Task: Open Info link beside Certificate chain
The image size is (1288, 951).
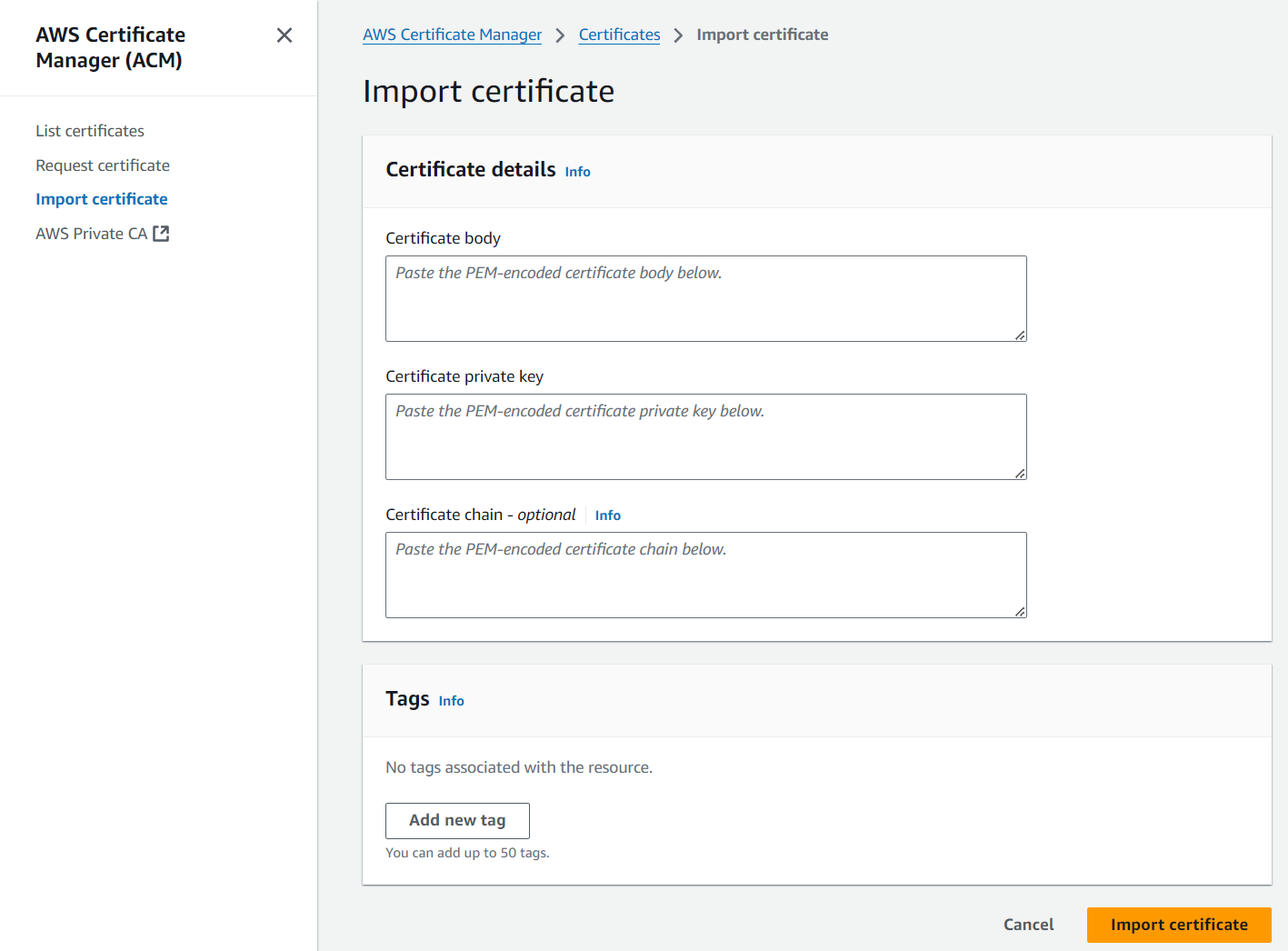Action: 607,516
